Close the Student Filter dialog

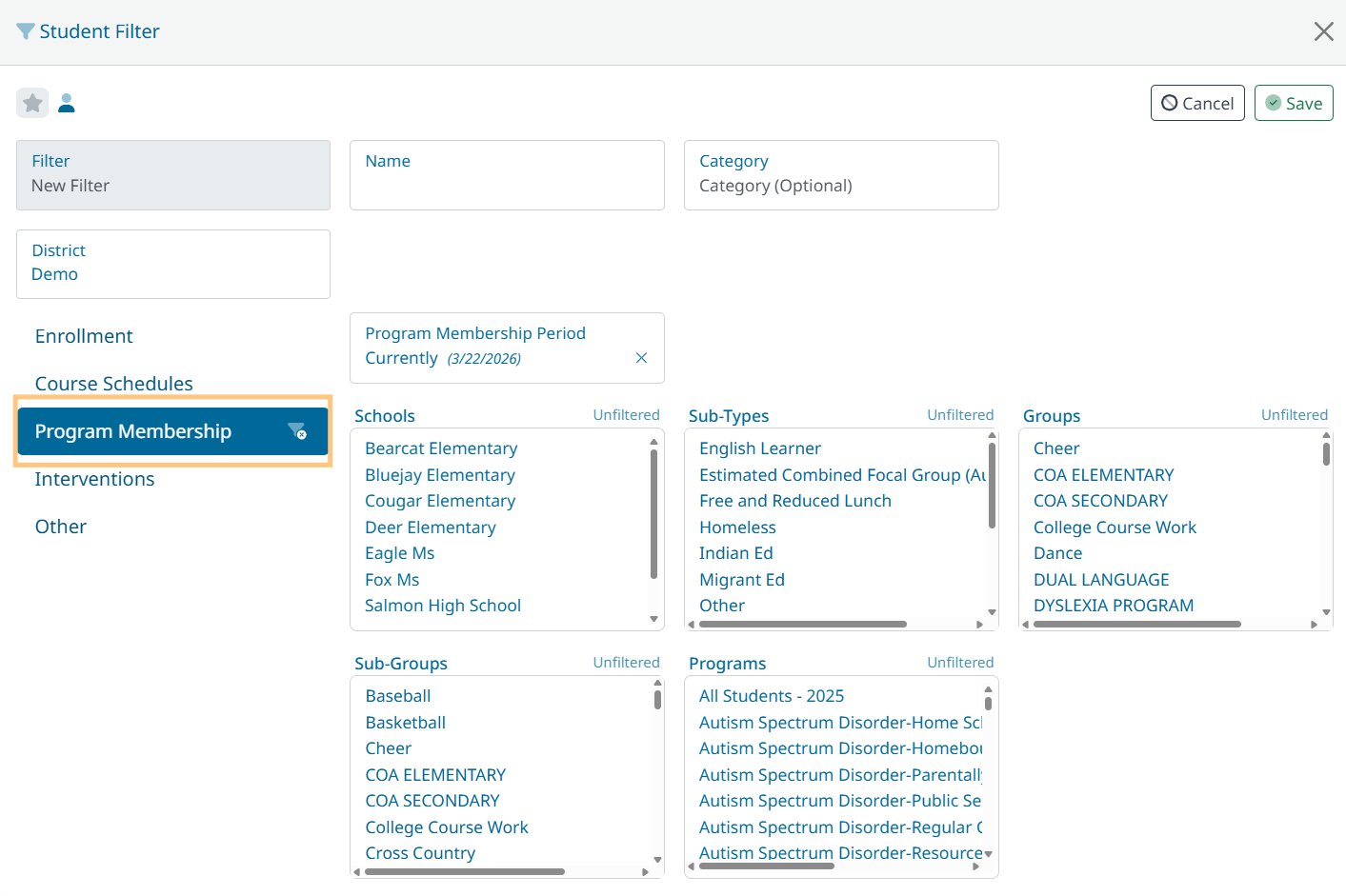[1323, 31]
